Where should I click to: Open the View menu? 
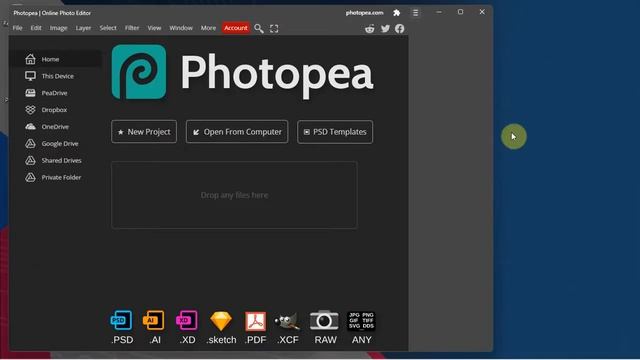point(154,28)
